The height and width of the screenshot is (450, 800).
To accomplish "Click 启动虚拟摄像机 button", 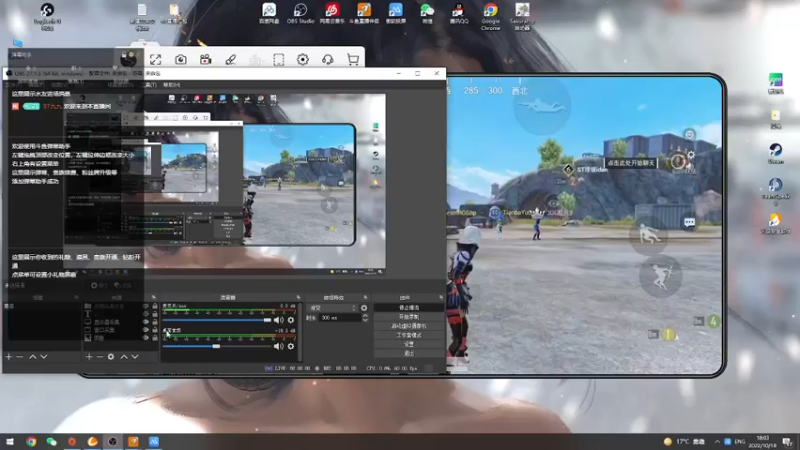I will [x=409, y=326].
